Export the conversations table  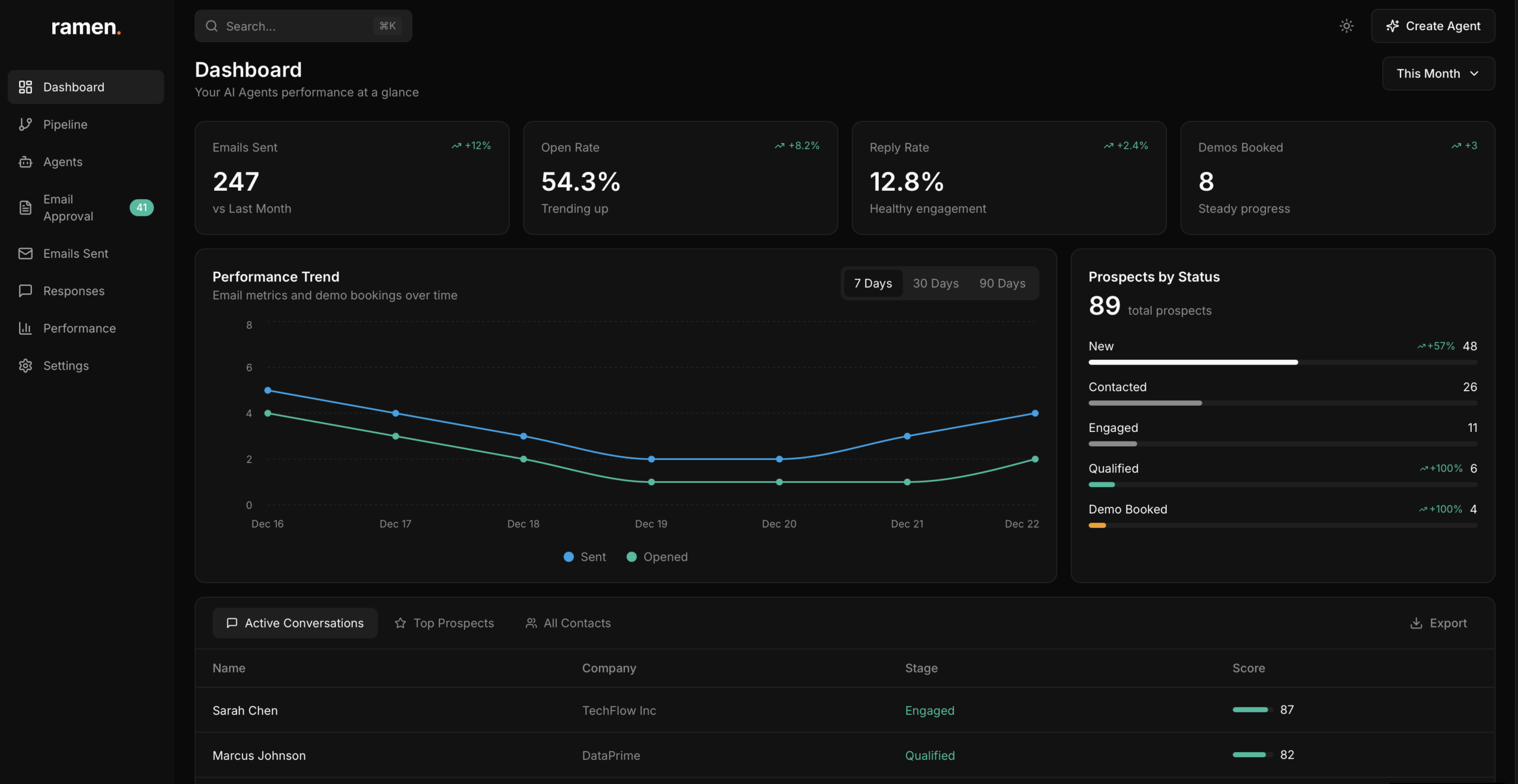point(1438,623)
